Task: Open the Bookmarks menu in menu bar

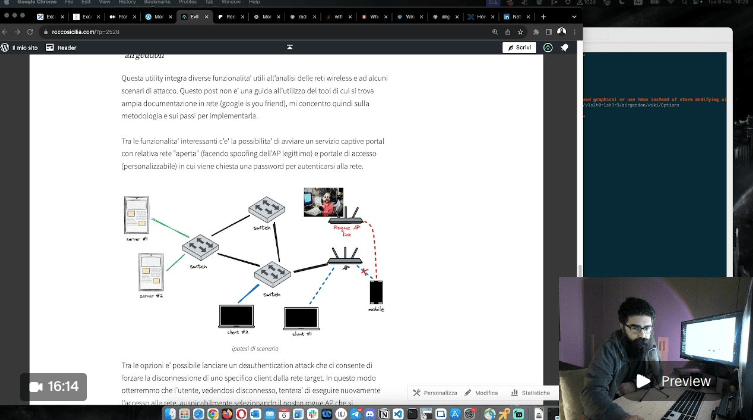Action: click(x=157, y=3)
